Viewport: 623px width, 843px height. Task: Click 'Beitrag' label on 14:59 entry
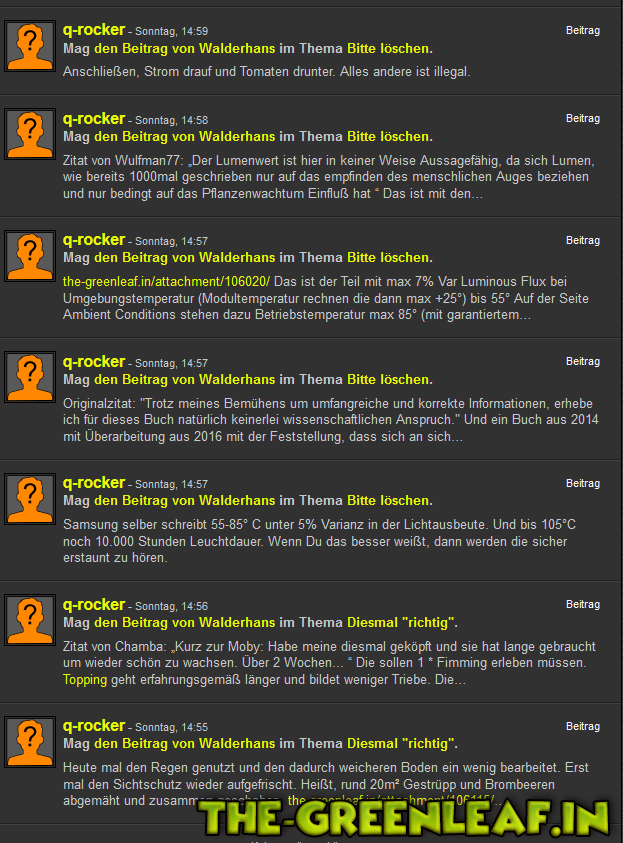coord(583,31)
